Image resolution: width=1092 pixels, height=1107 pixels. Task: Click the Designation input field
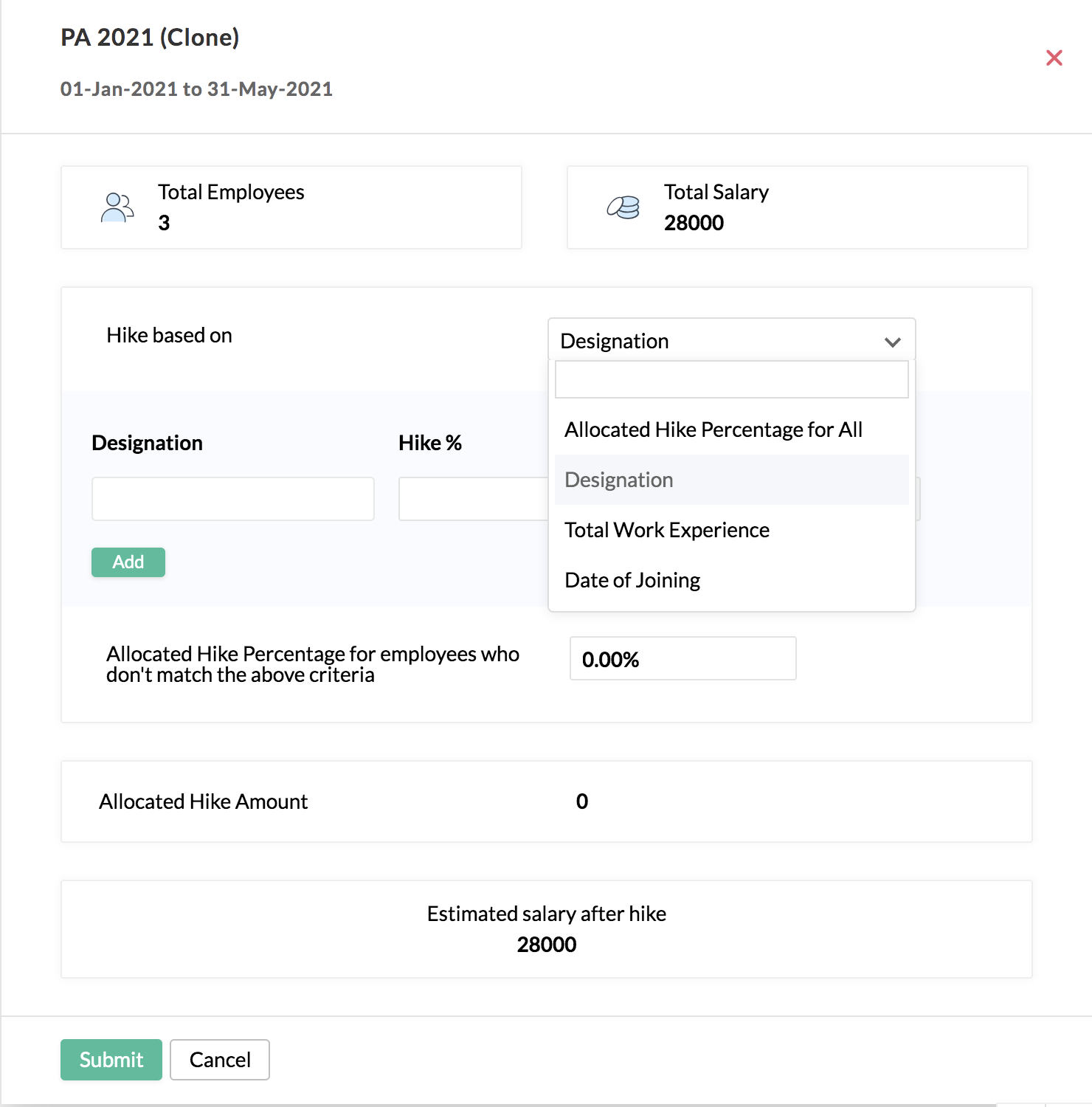point(232,499)
